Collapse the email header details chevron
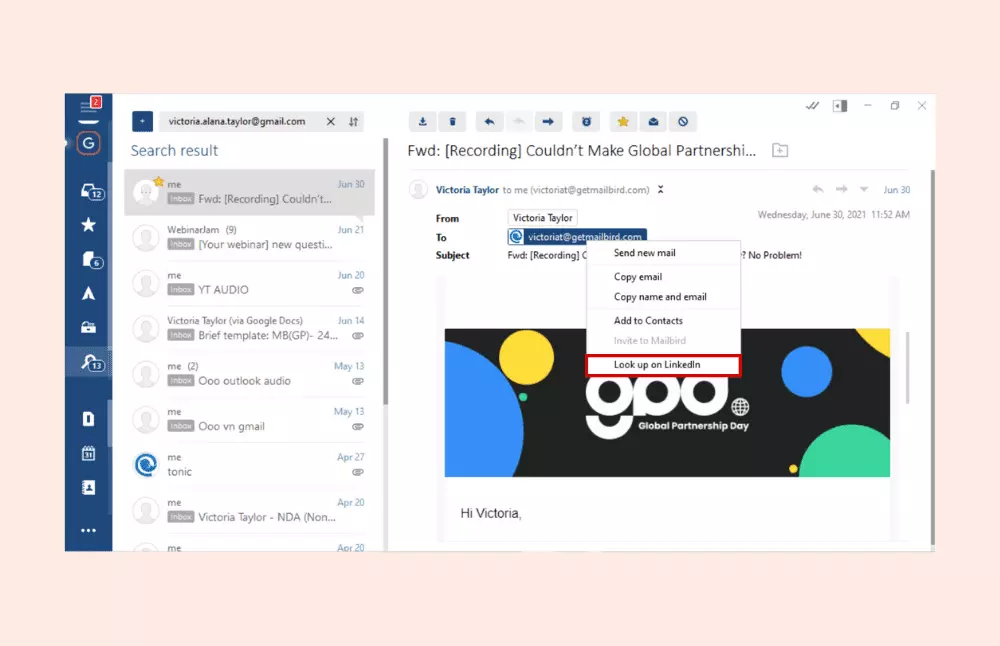1000x646 pixels. coord(661,189)
